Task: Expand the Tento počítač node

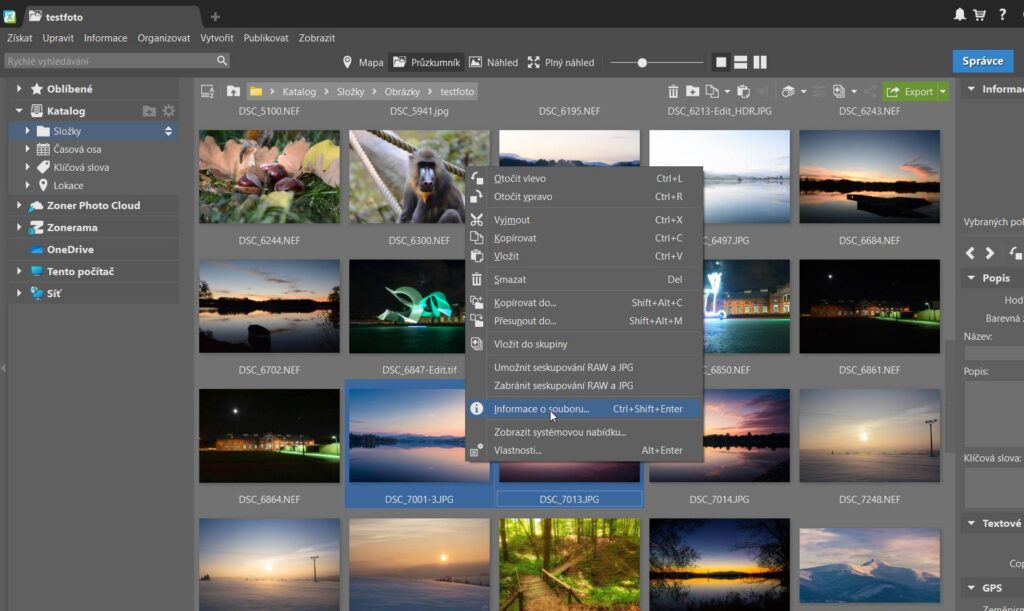Action: click(x=19, y=271)
